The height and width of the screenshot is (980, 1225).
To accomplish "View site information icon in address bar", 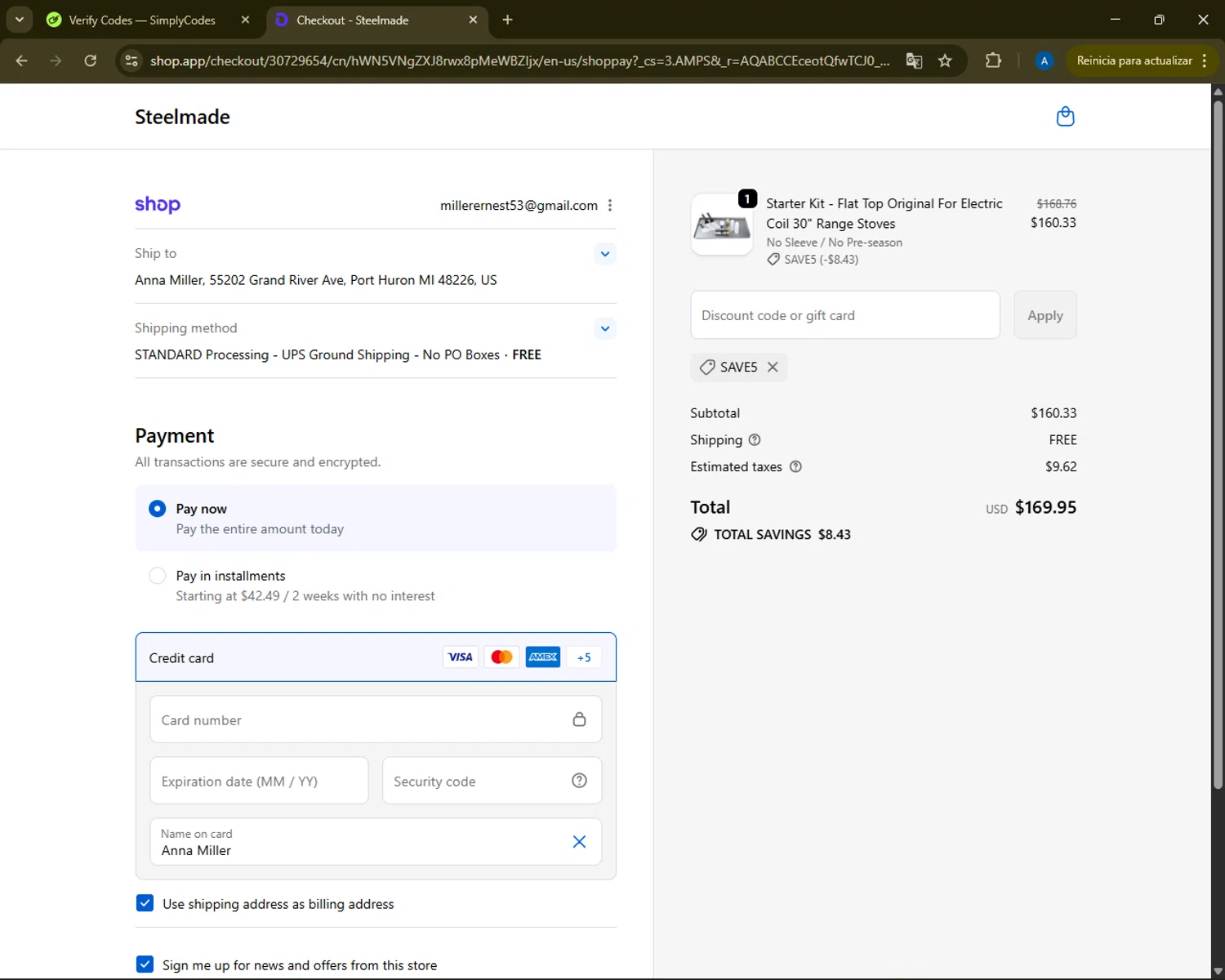I will [x=131, y=60].
